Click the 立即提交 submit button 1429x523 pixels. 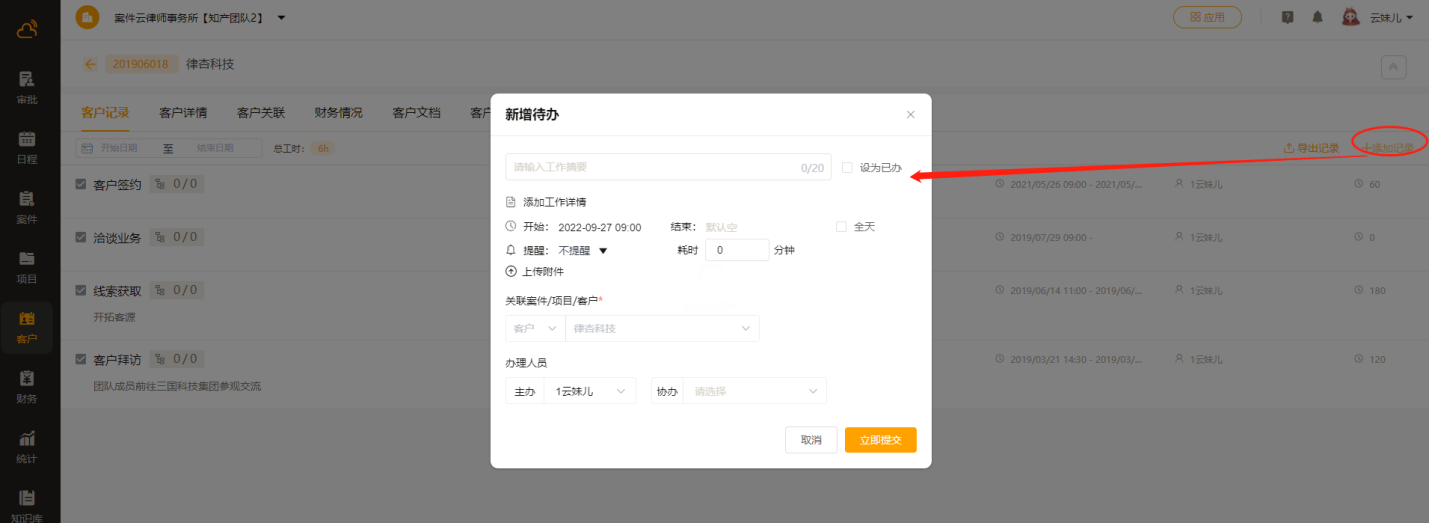coord(880,440)
